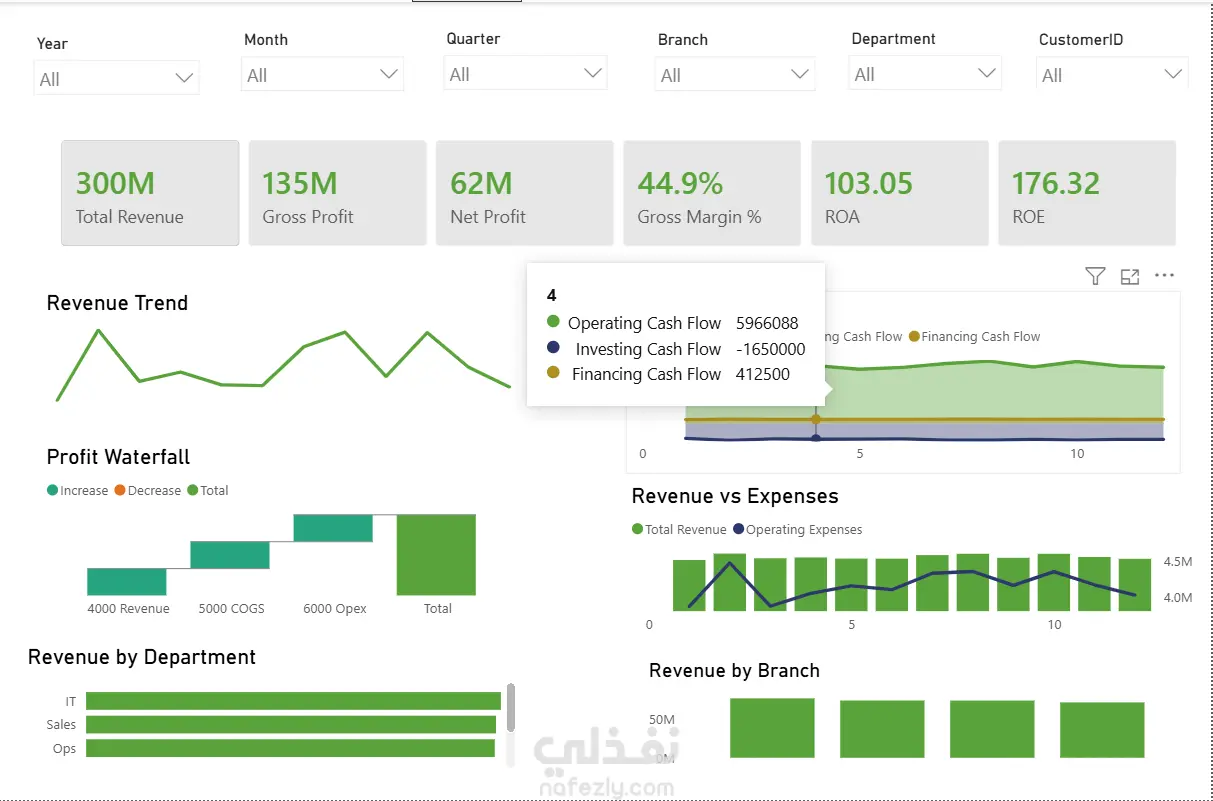Click the Operating Expenses legend marker
The width and height of the screenshot is (1213, 801).
pos(738,529)
